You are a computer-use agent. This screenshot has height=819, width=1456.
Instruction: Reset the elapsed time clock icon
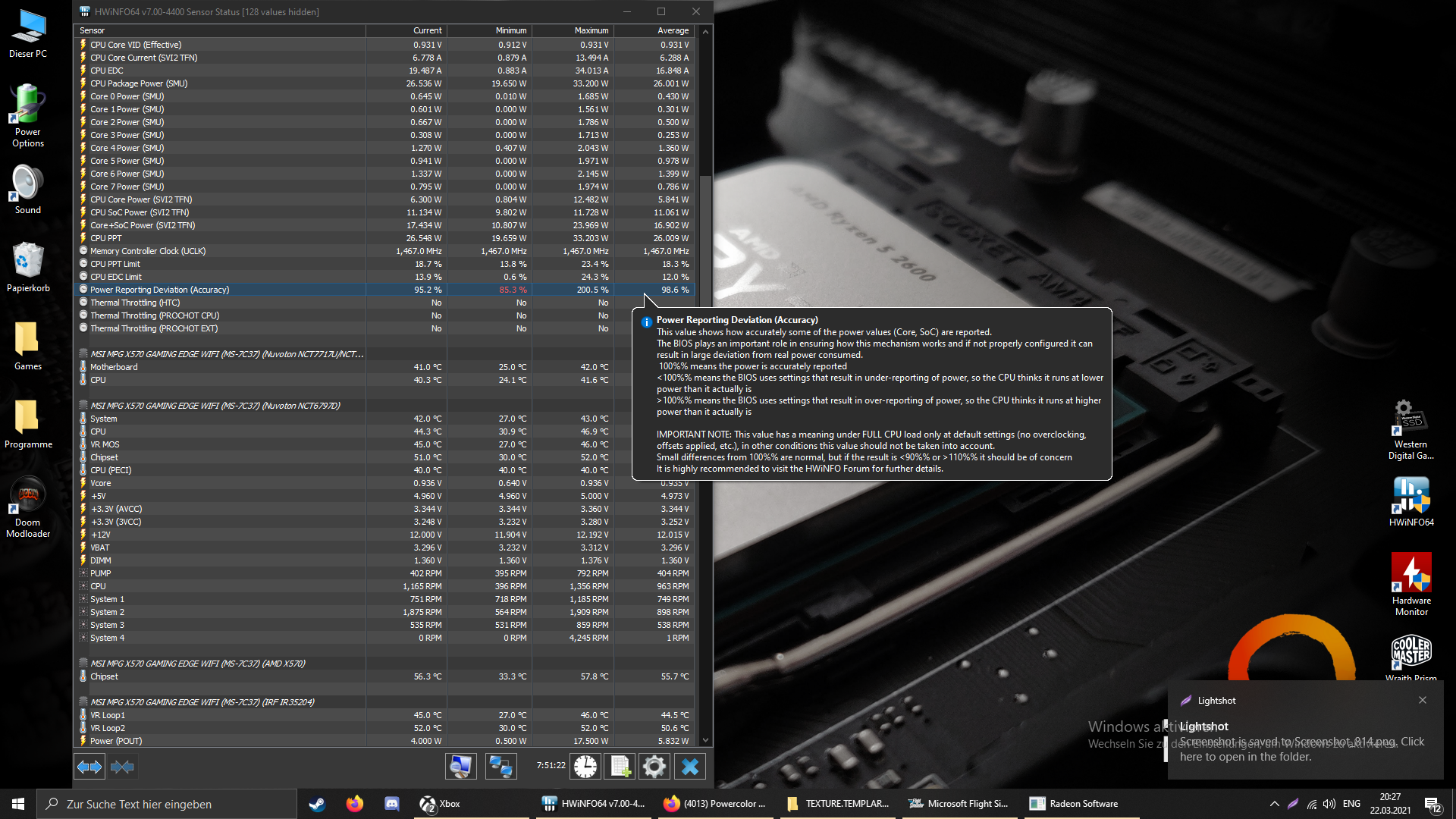pyautogui.click(x=585, y=767)
